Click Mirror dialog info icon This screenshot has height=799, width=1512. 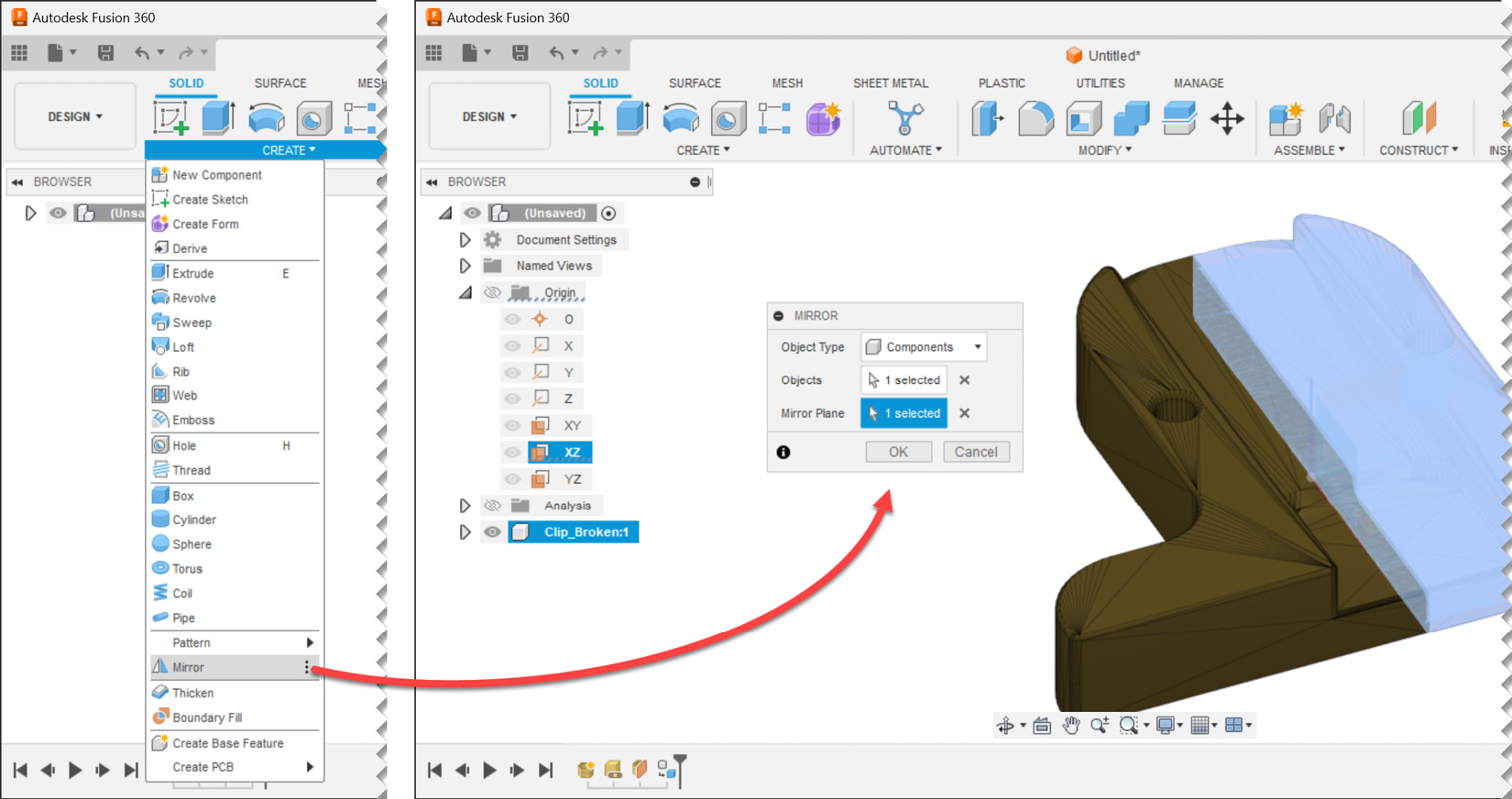pos(783,452)
